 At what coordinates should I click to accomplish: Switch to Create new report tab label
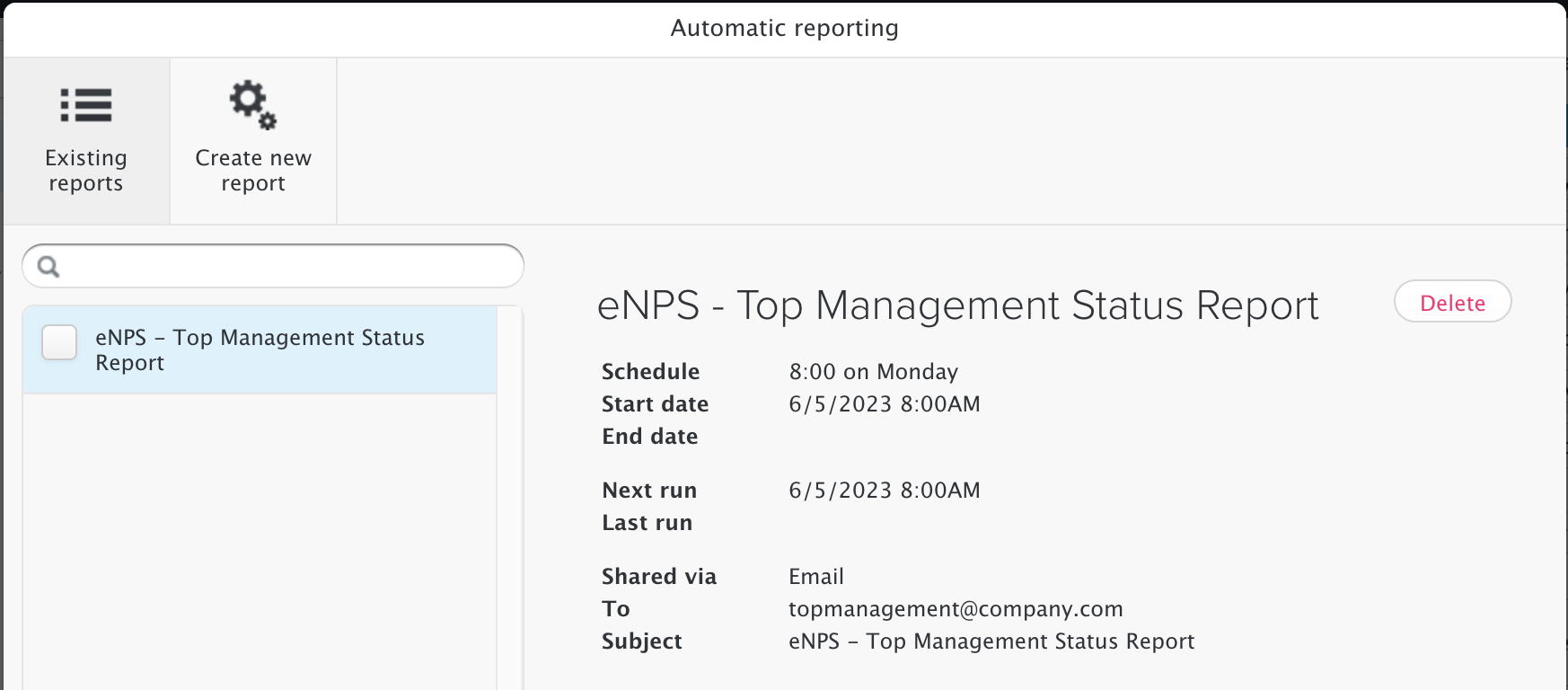pyautogui.click(x=253, y=171)
